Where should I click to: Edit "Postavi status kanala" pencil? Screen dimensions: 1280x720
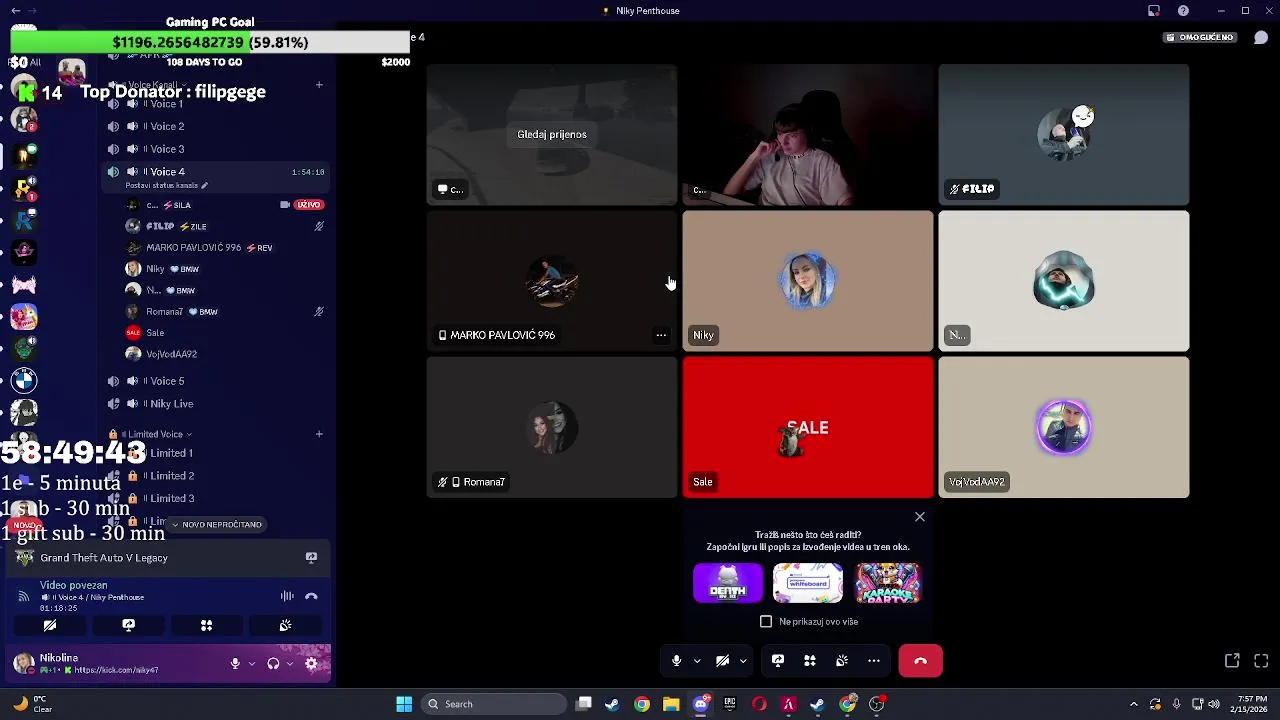[204, 186]
